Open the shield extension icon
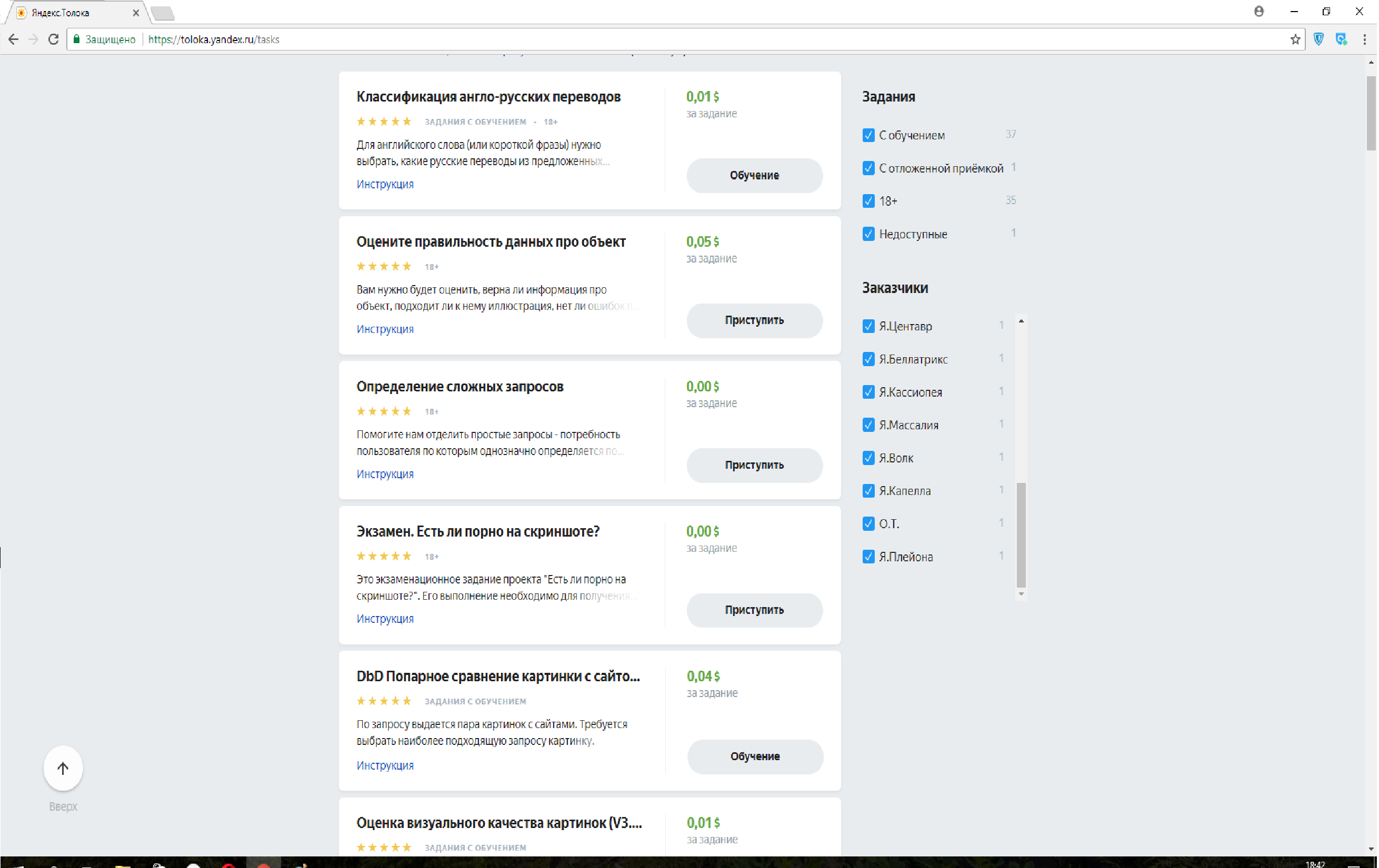Screen dimensions: 1379x868 (1319, 39)
